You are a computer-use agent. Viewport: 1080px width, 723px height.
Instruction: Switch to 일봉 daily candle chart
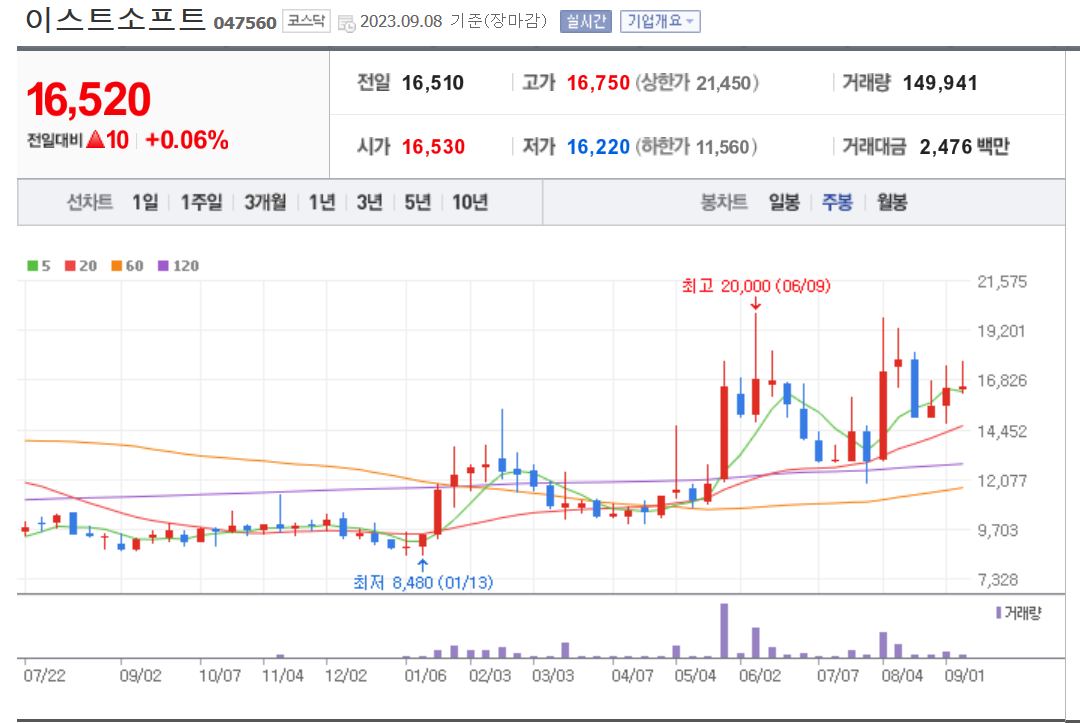785,202
